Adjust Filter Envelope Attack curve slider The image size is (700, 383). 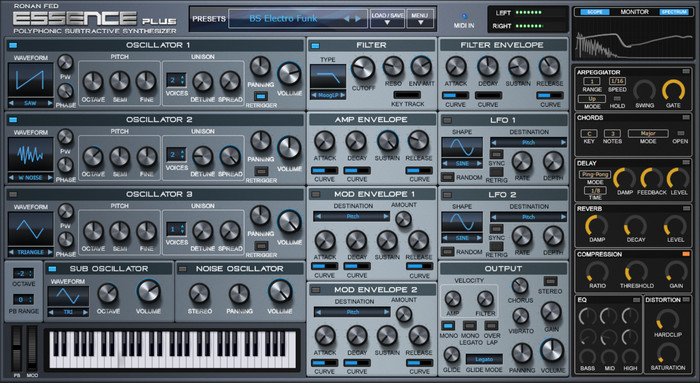click(x=455, y=96)
